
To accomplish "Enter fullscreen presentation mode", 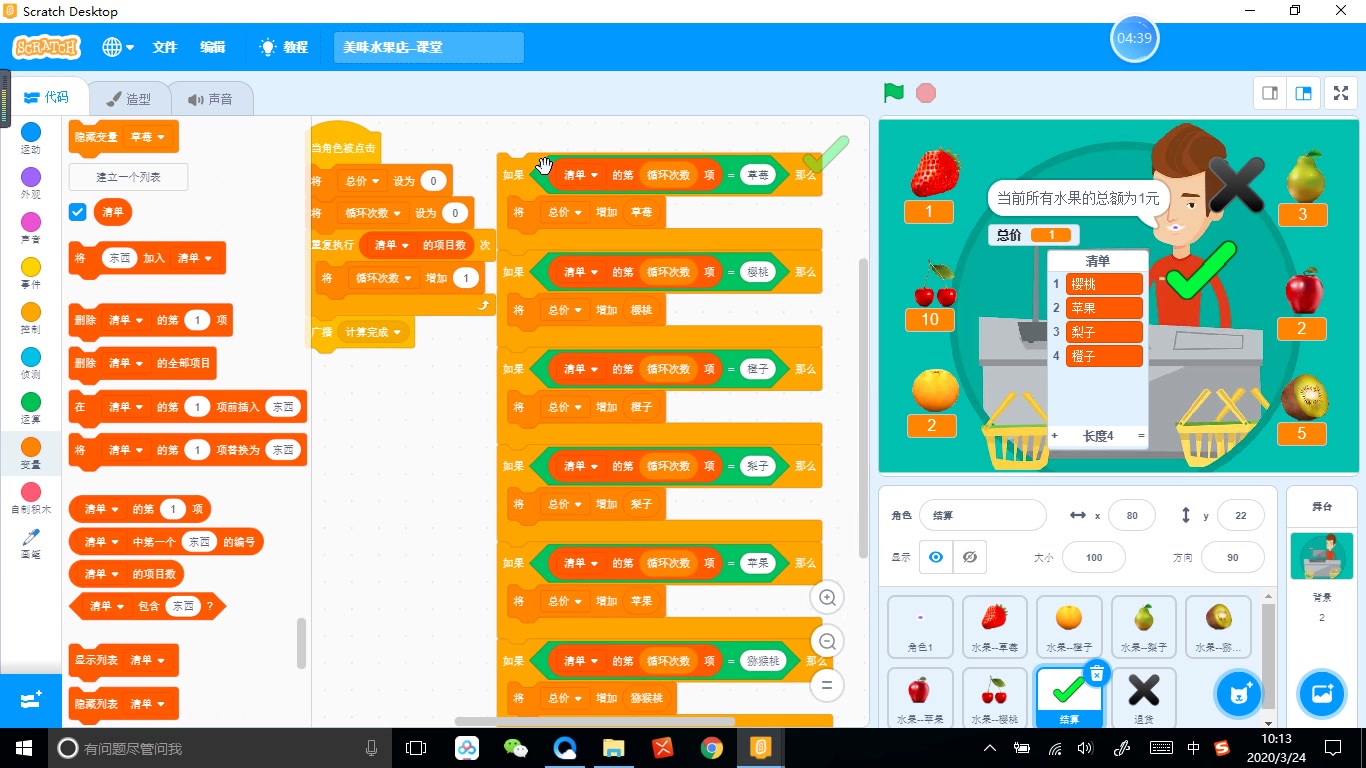I will coord(1340,92).
